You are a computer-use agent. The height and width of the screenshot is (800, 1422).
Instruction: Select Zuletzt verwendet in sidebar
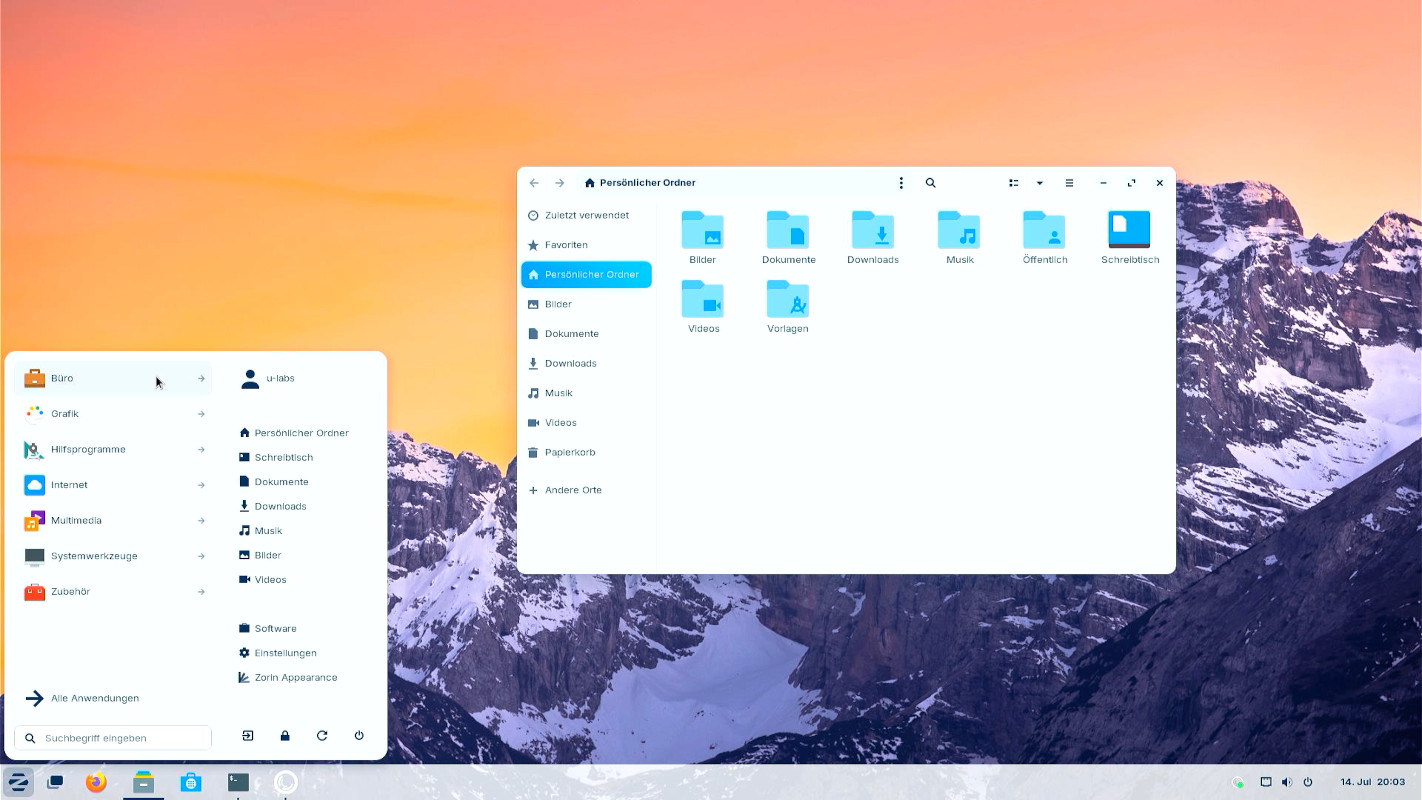coord(586,215)
